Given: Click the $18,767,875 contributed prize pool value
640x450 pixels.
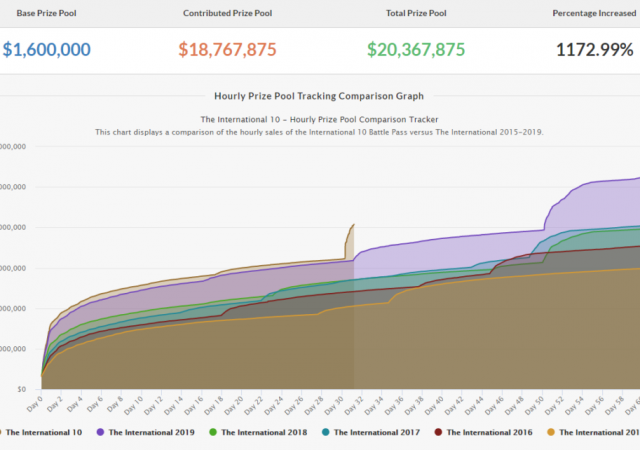Looking at the screenshot, I should [x=227, y=49].
